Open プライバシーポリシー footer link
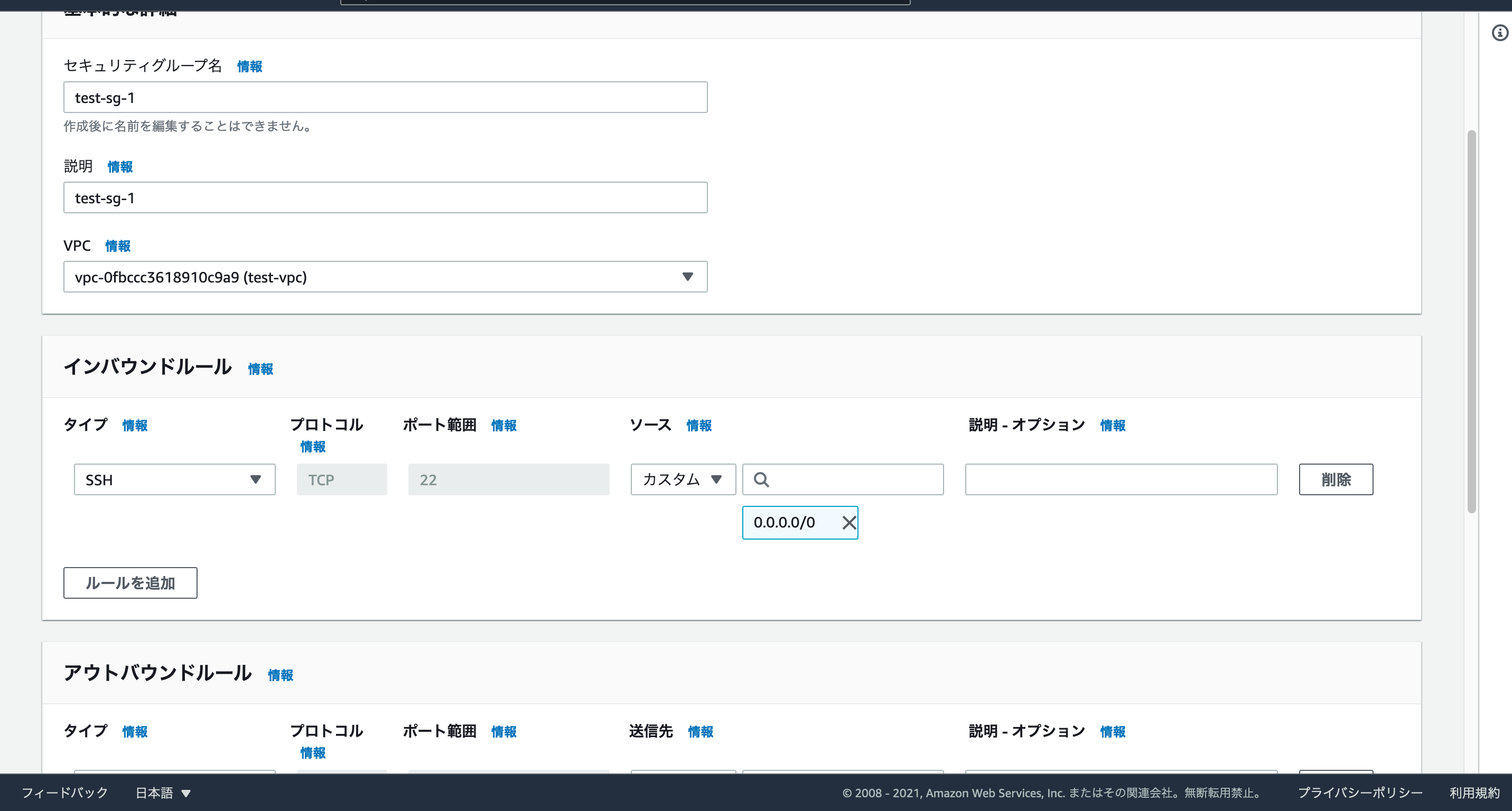The height and width of the screenshot is (811, 1512). 1359,793
